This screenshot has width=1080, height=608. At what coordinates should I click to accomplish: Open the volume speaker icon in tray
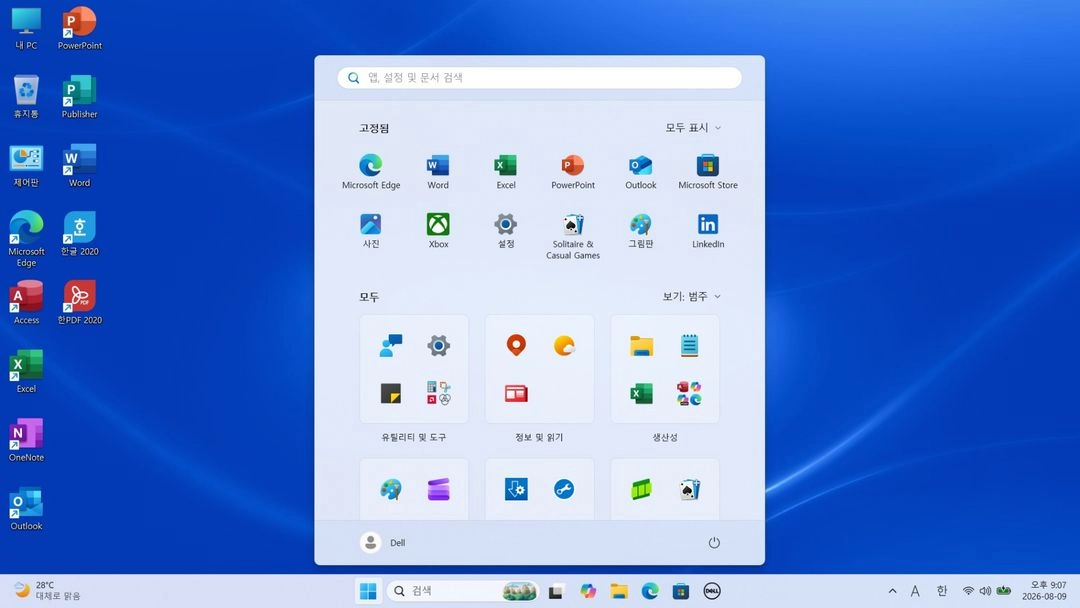pos(985,591)
